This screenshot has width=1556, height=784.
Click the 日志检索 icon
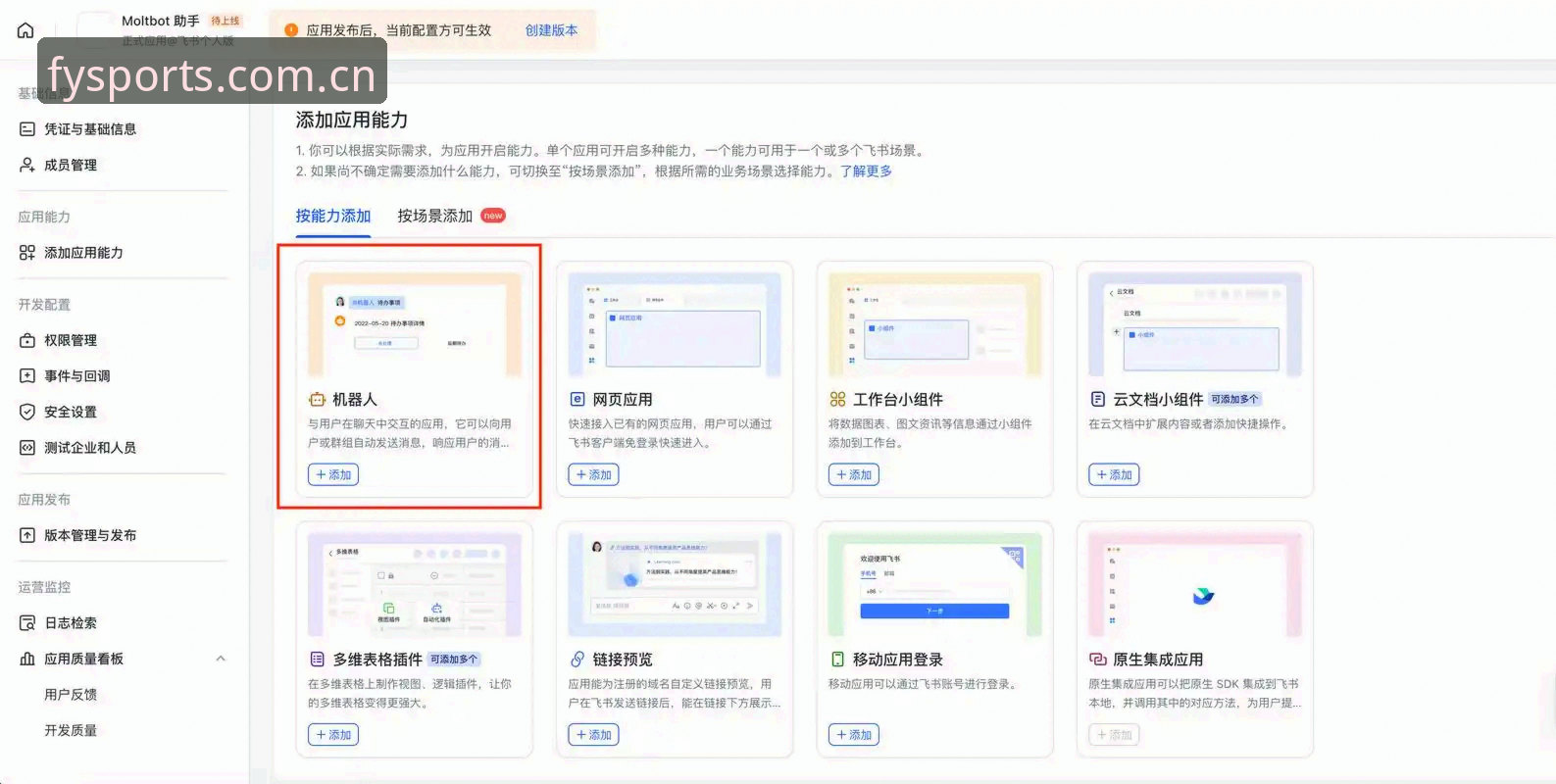click(x=27, y=623)
